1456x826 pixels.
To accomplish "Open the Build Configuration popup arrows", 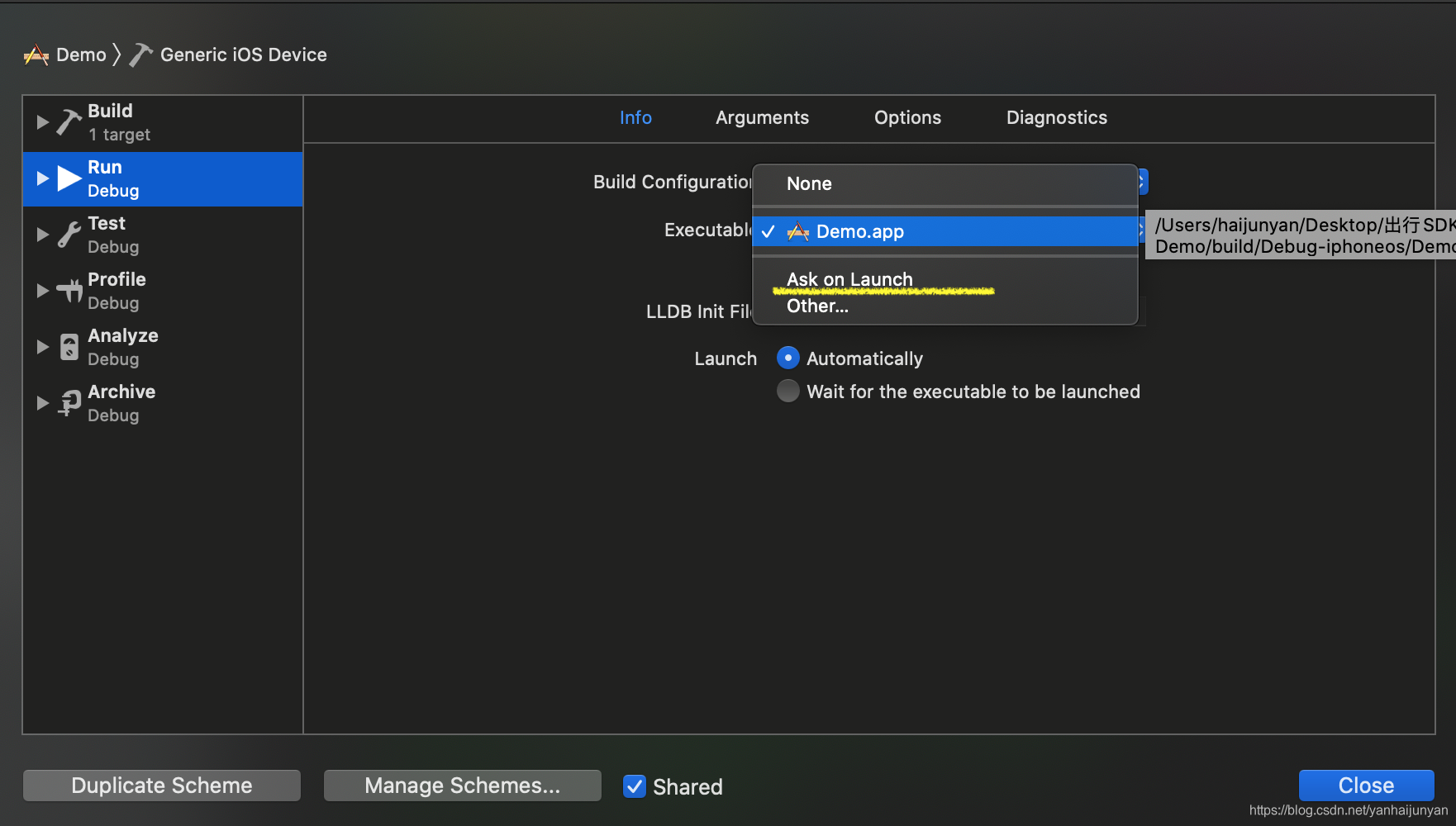I will point(1143,182).
